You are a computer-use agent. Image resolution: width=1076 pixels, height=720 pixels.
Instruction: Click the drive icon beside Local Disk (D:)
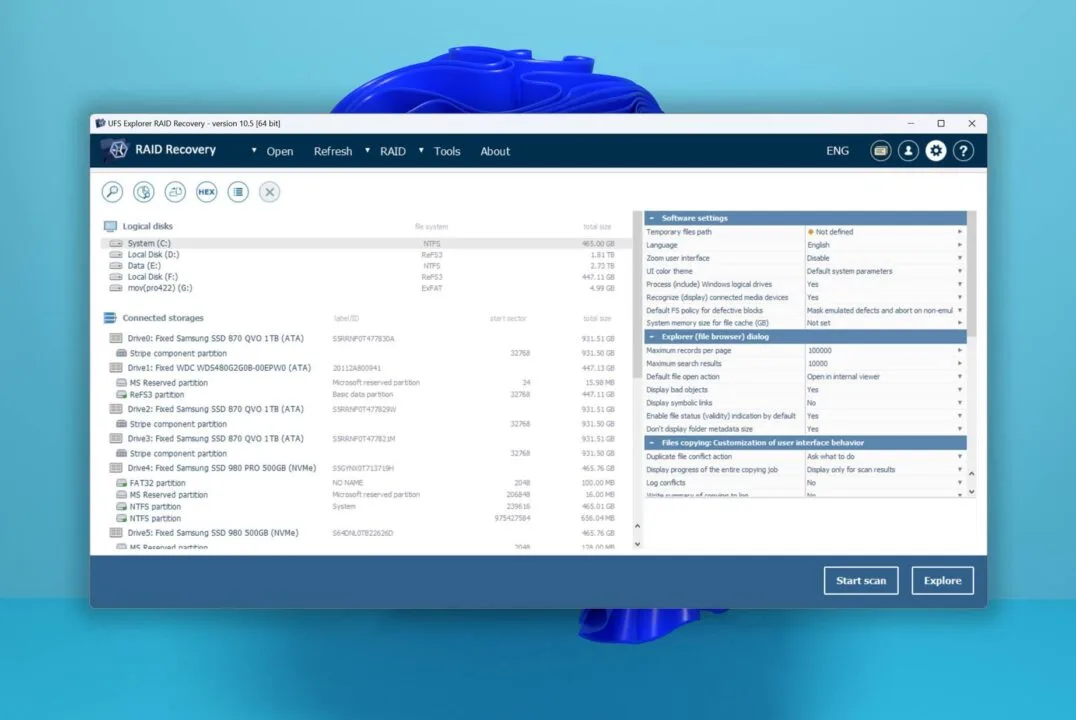point(116,255)
